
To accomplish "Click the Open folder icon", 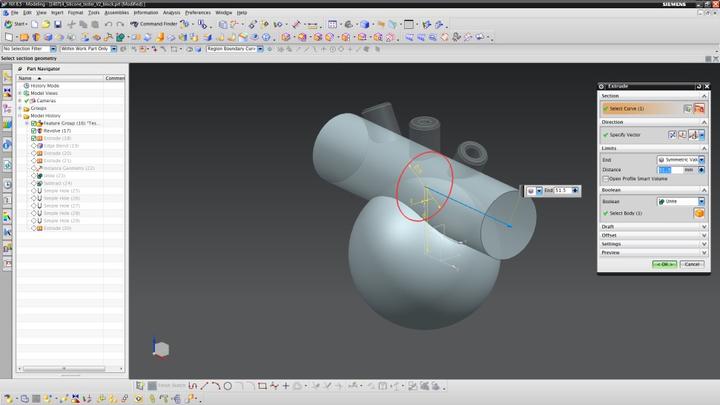I will pyautogui.click(x=45, y=24).
